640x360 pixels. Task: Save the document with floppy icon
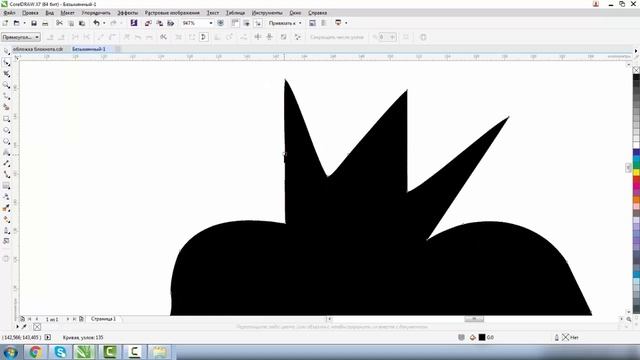[34, 23]
